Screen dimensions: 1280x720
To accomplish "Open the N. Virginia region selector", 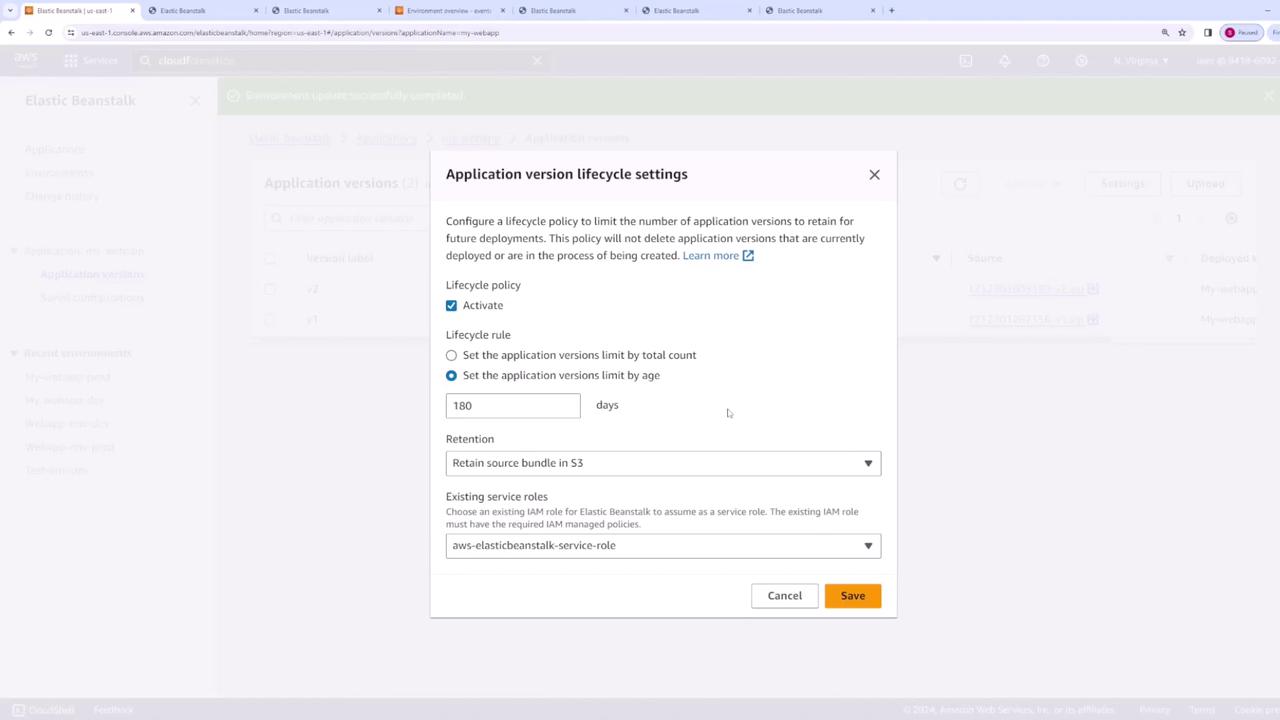I will point(1140,61).
